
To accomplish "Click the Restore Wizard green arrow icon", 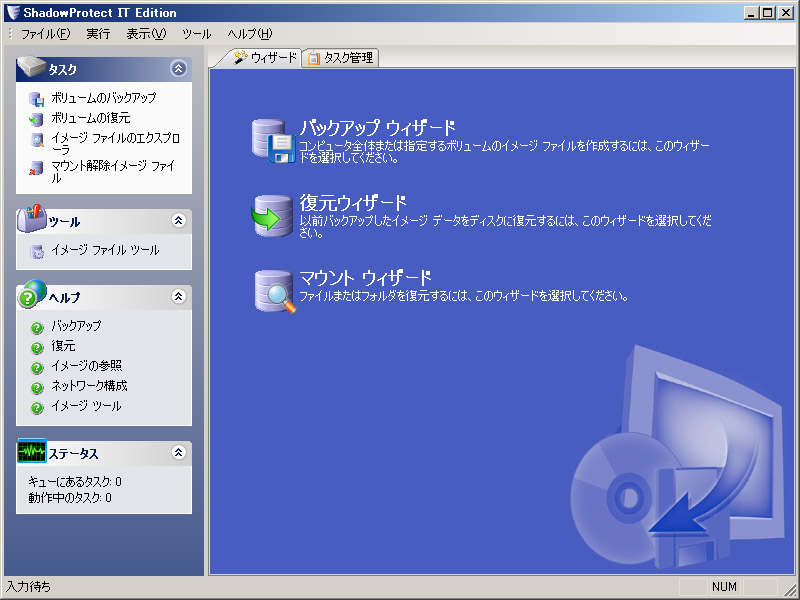I will click(272, 216).
